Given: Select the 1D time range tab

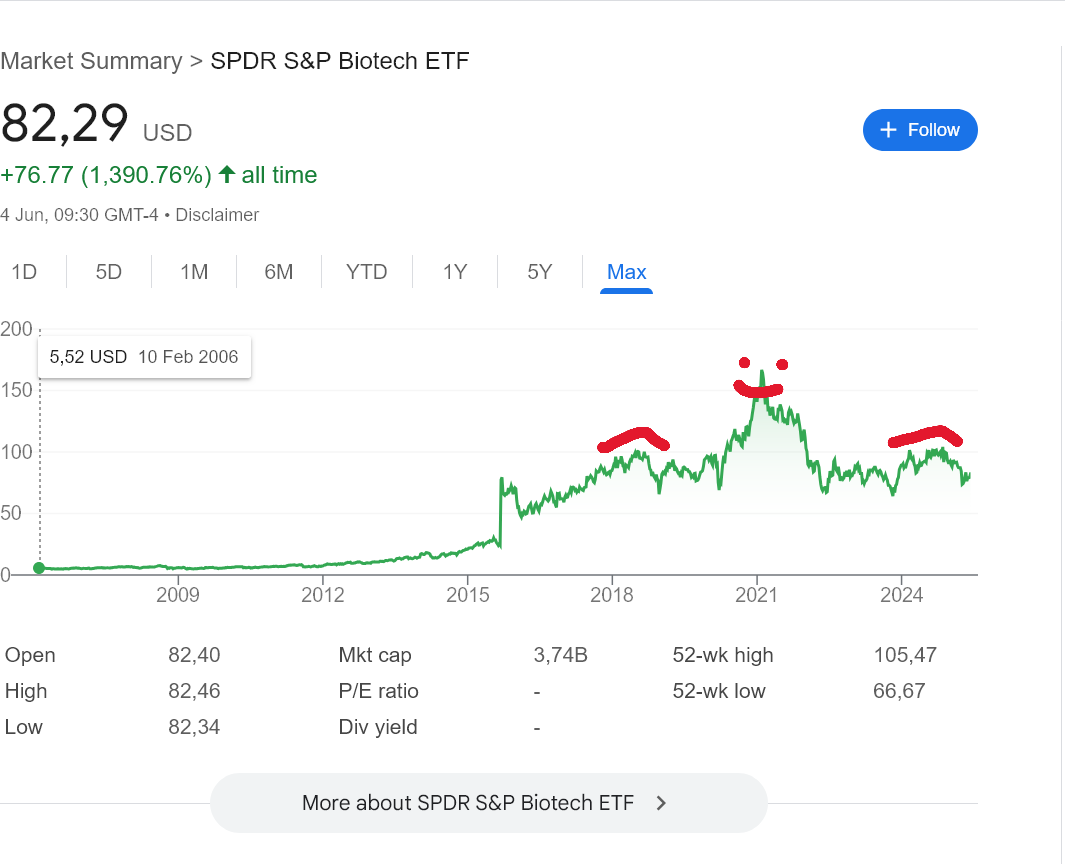Looking at the screenshot, I should click(24, 272).
